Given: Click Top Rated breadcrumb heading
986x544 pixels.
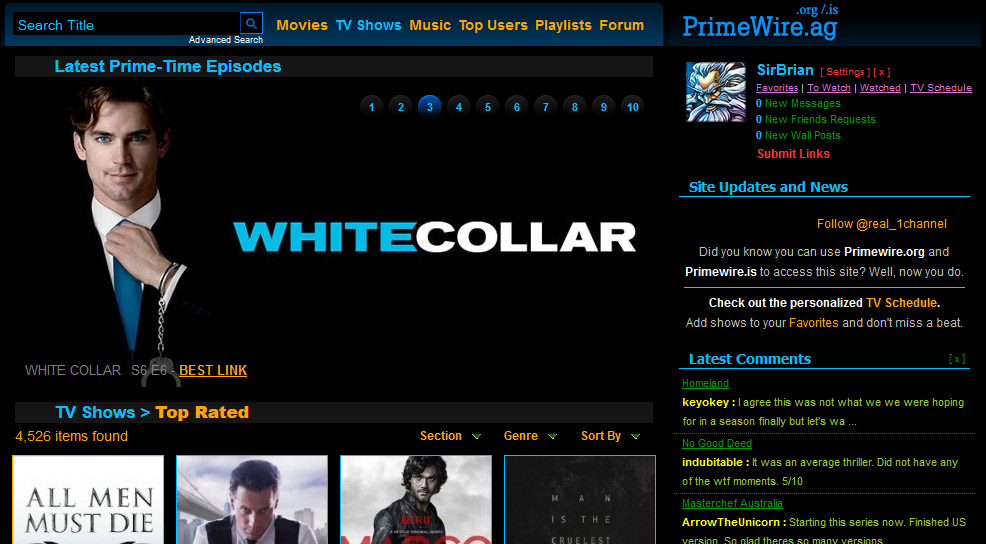Looking at the screenshot, I should pyautogui.click(x=202, y=413).
